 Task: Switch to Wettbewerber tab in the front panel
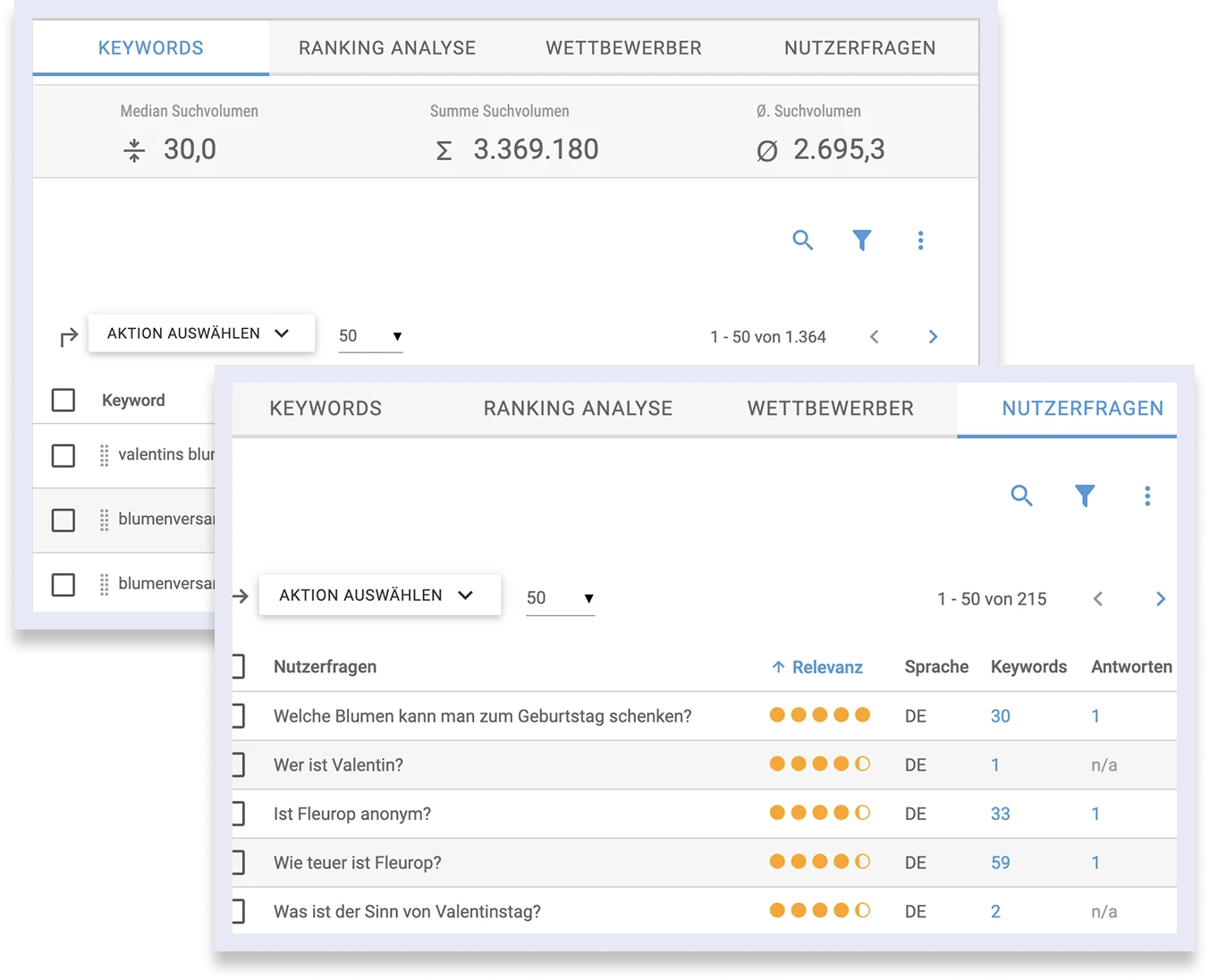(x=830, y=409)
